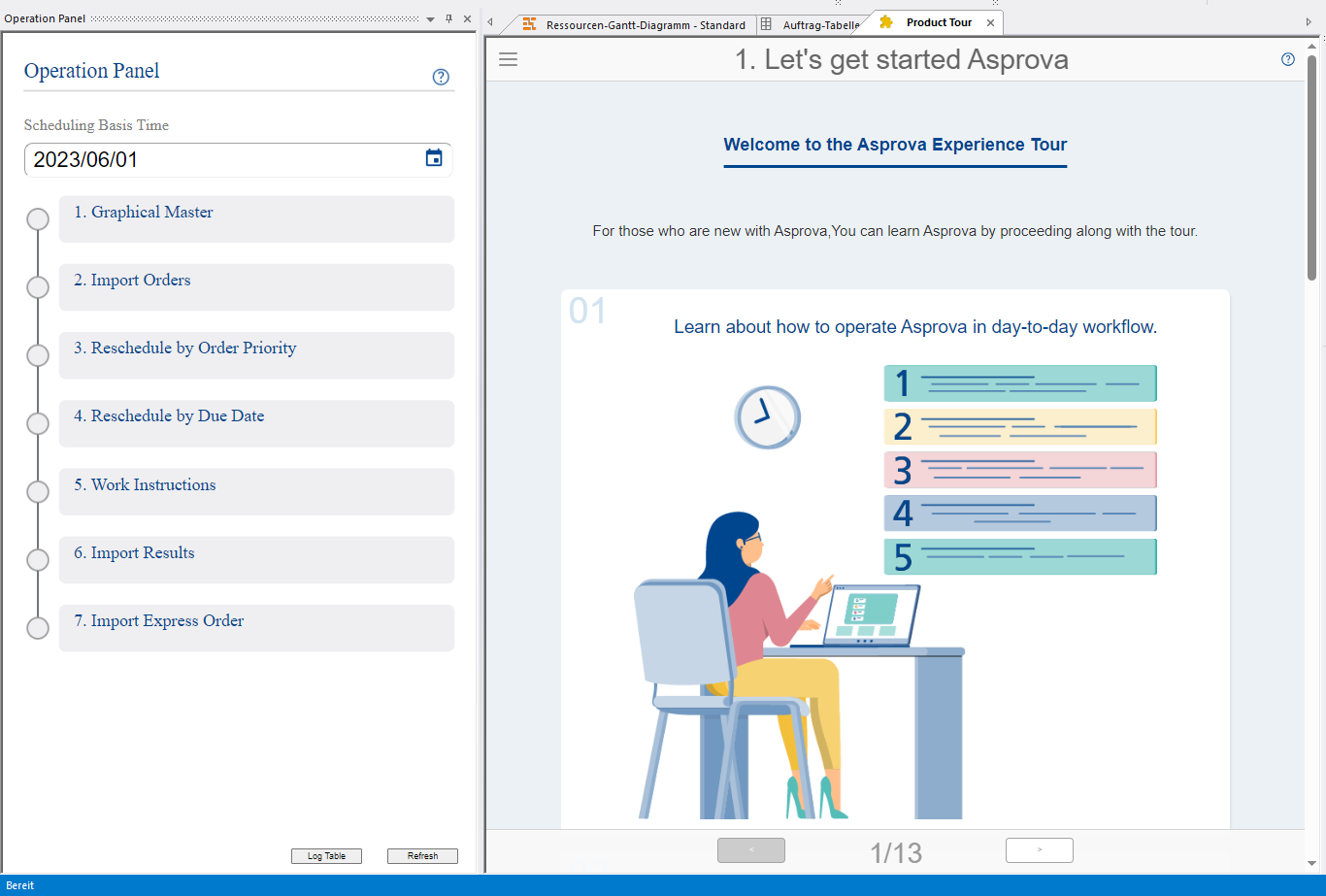Open the Log Table button
1326x896 pixels.
click(x=326, y=856)
